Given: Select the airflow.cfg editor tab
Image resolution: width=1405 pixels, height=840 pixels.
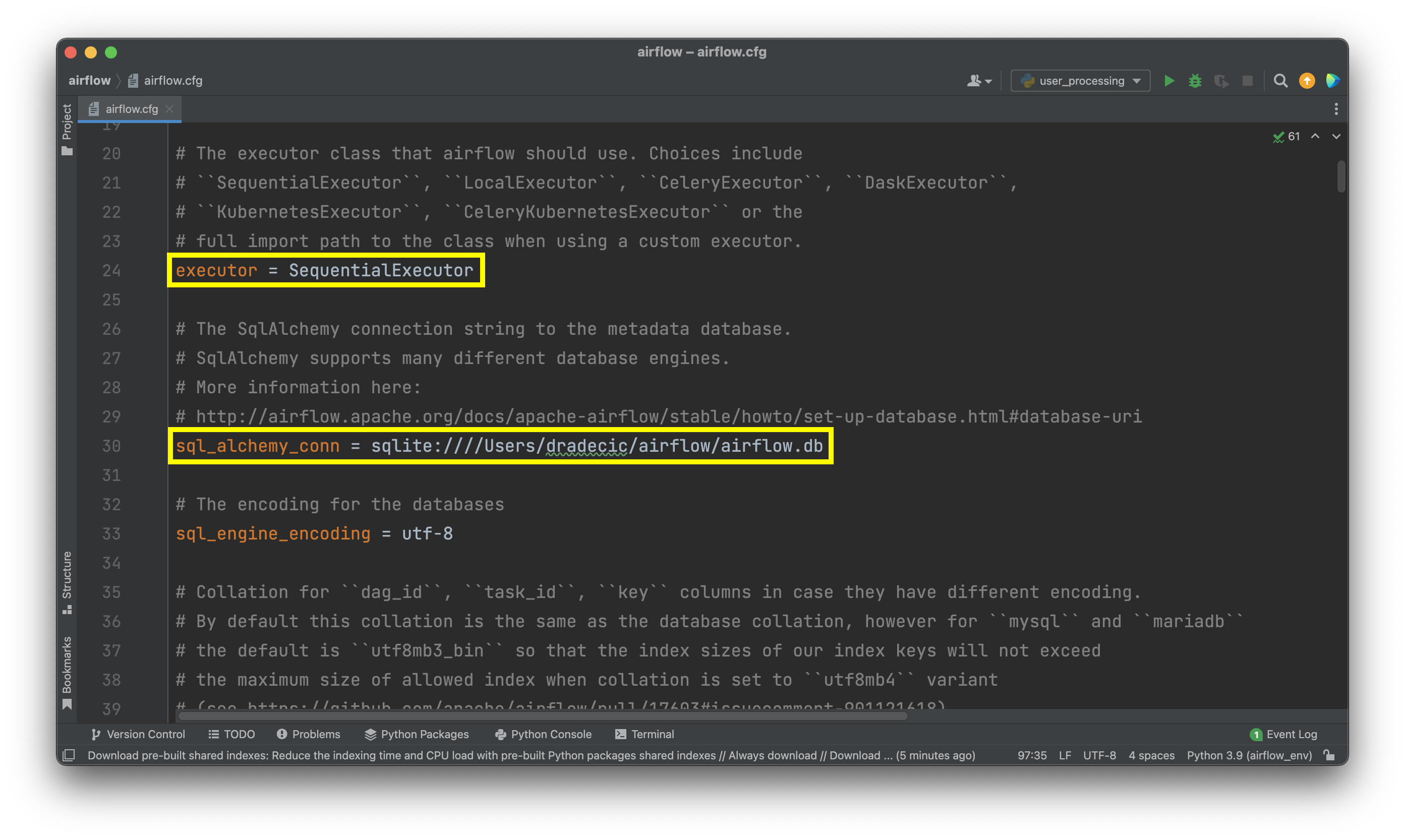Looking at the screenshot, I should coord(131,109).
